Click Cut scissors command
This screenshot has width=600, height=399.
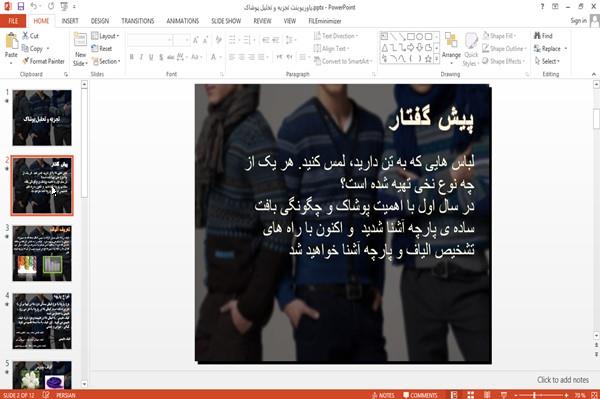tap(30, 36)
